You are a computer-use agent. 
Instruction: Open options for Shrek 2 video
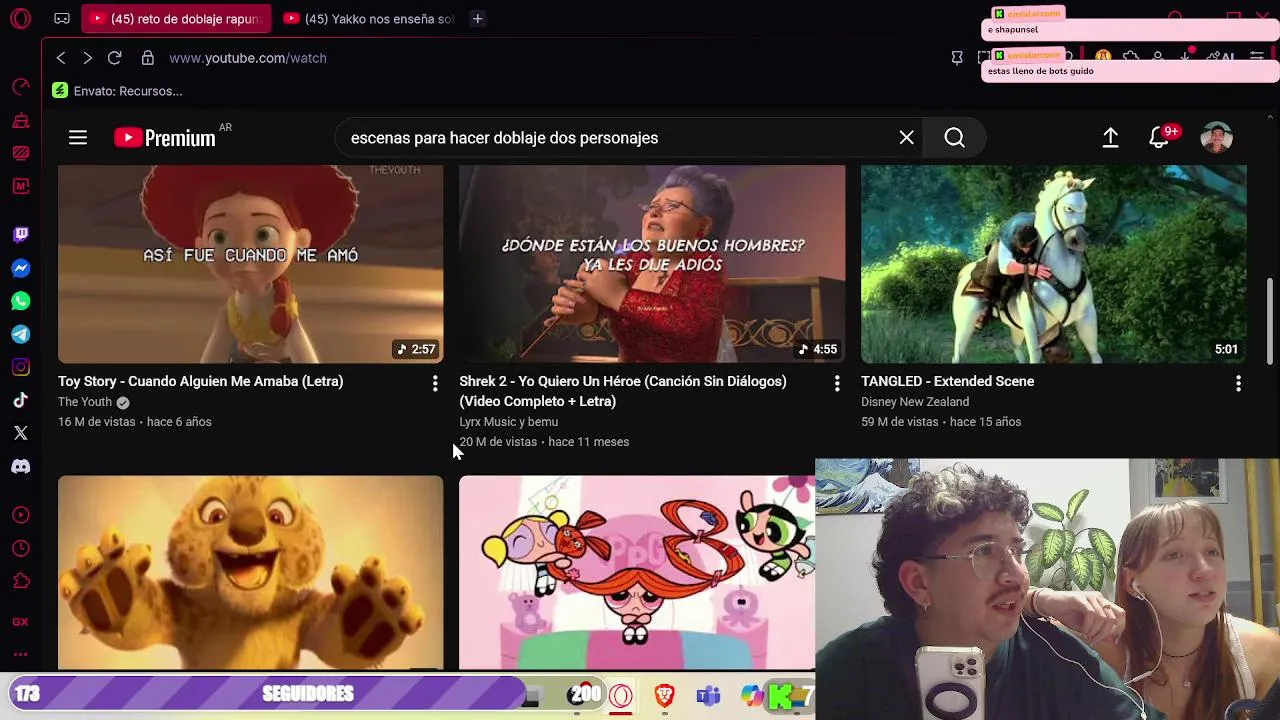[837, 384]
